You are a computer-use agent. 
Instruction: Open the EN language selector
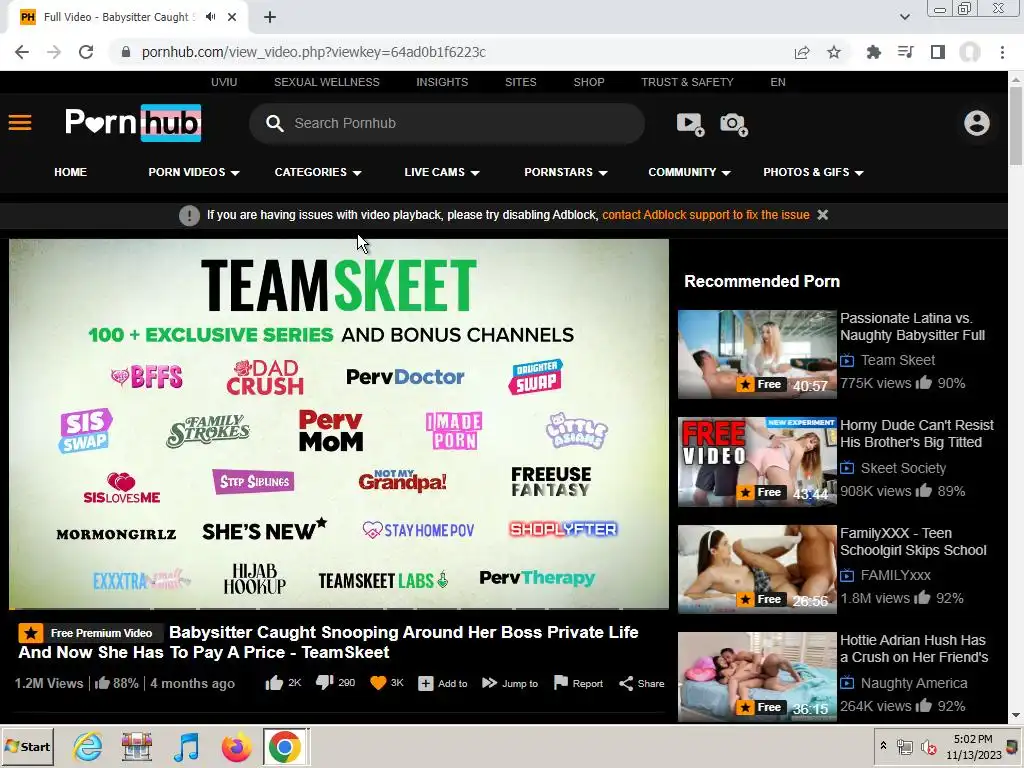778,82
